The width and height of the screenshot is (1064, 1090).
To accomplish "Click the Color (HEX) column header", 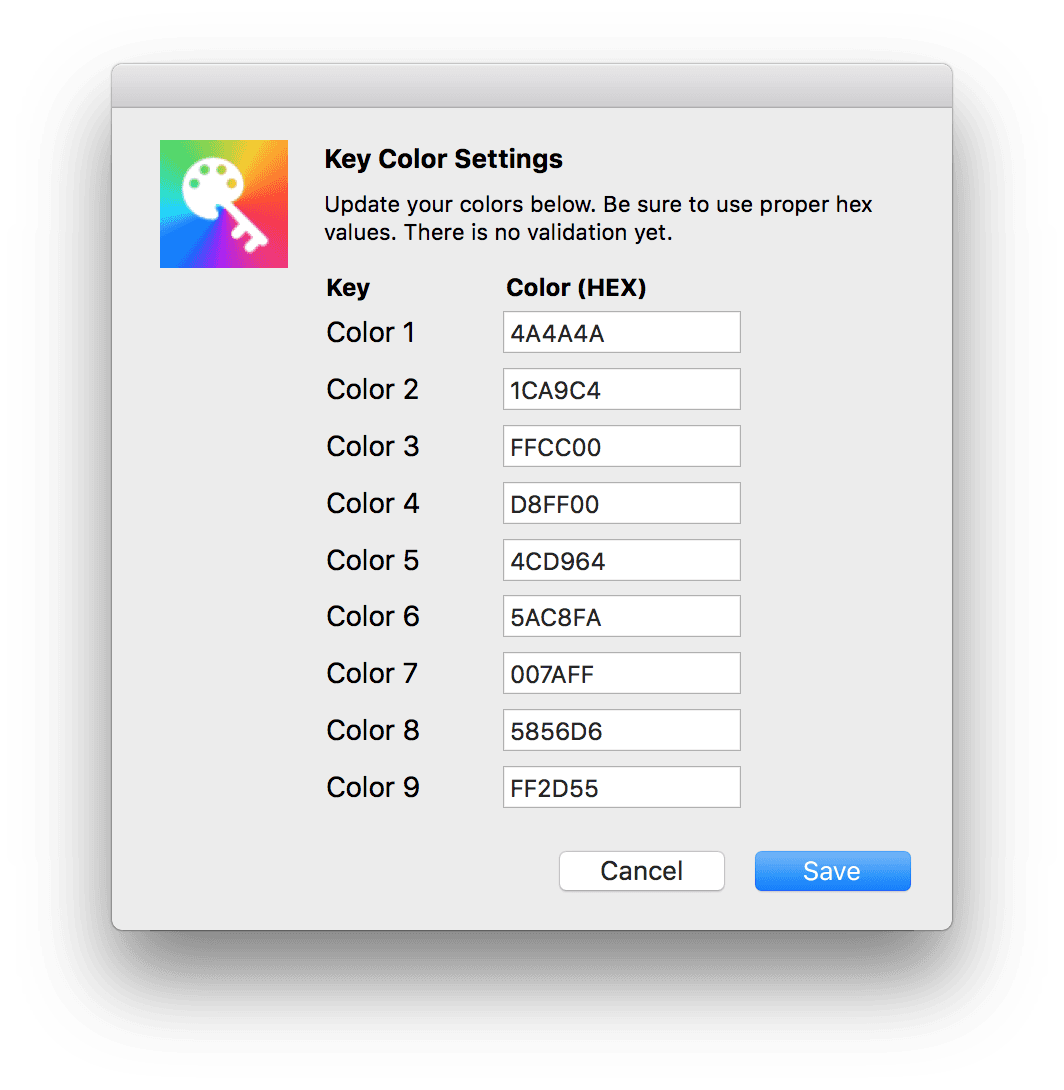I will 576,287.
